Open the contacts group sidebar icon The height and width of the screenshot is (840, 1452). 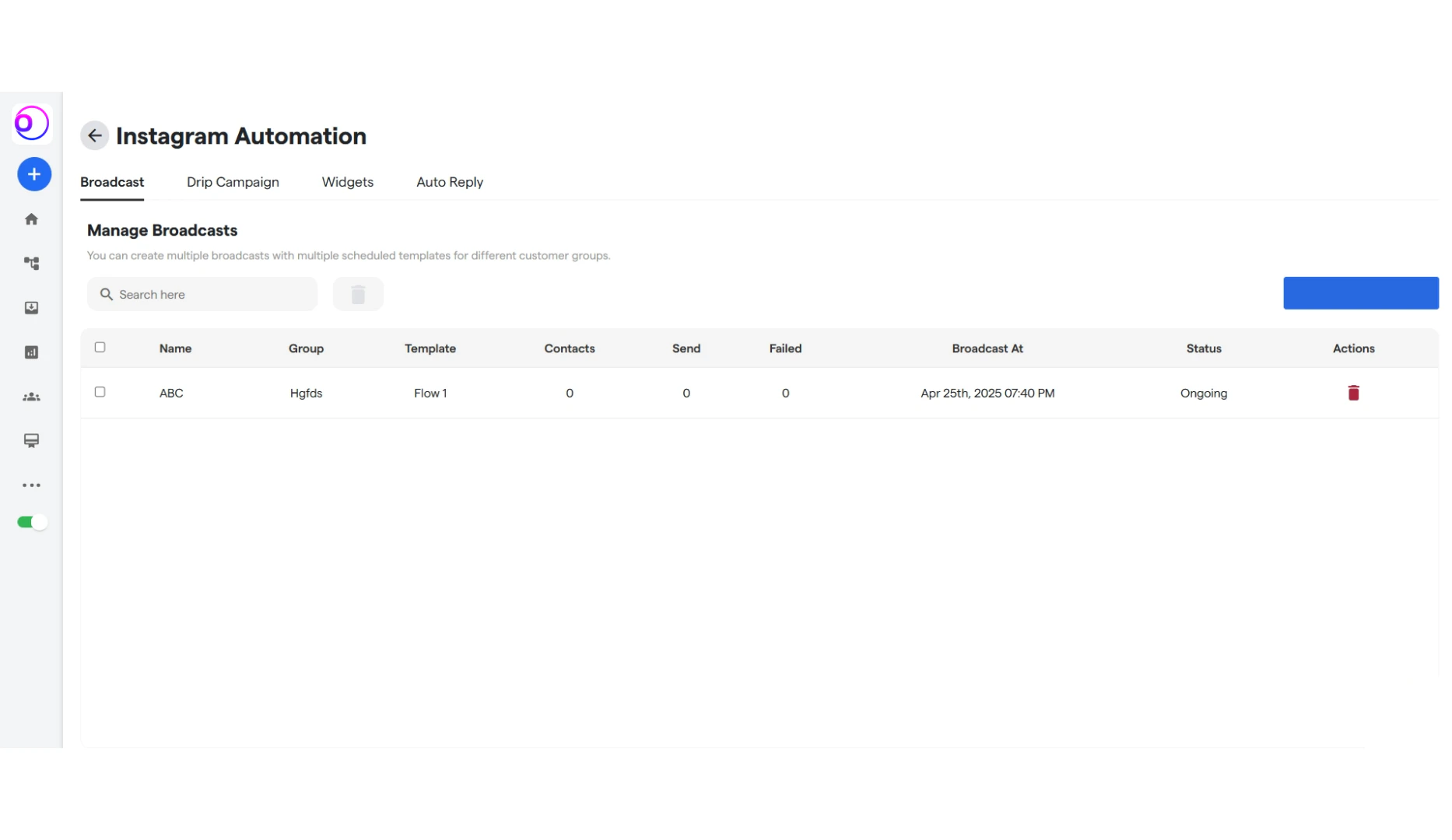click(31, 397)
